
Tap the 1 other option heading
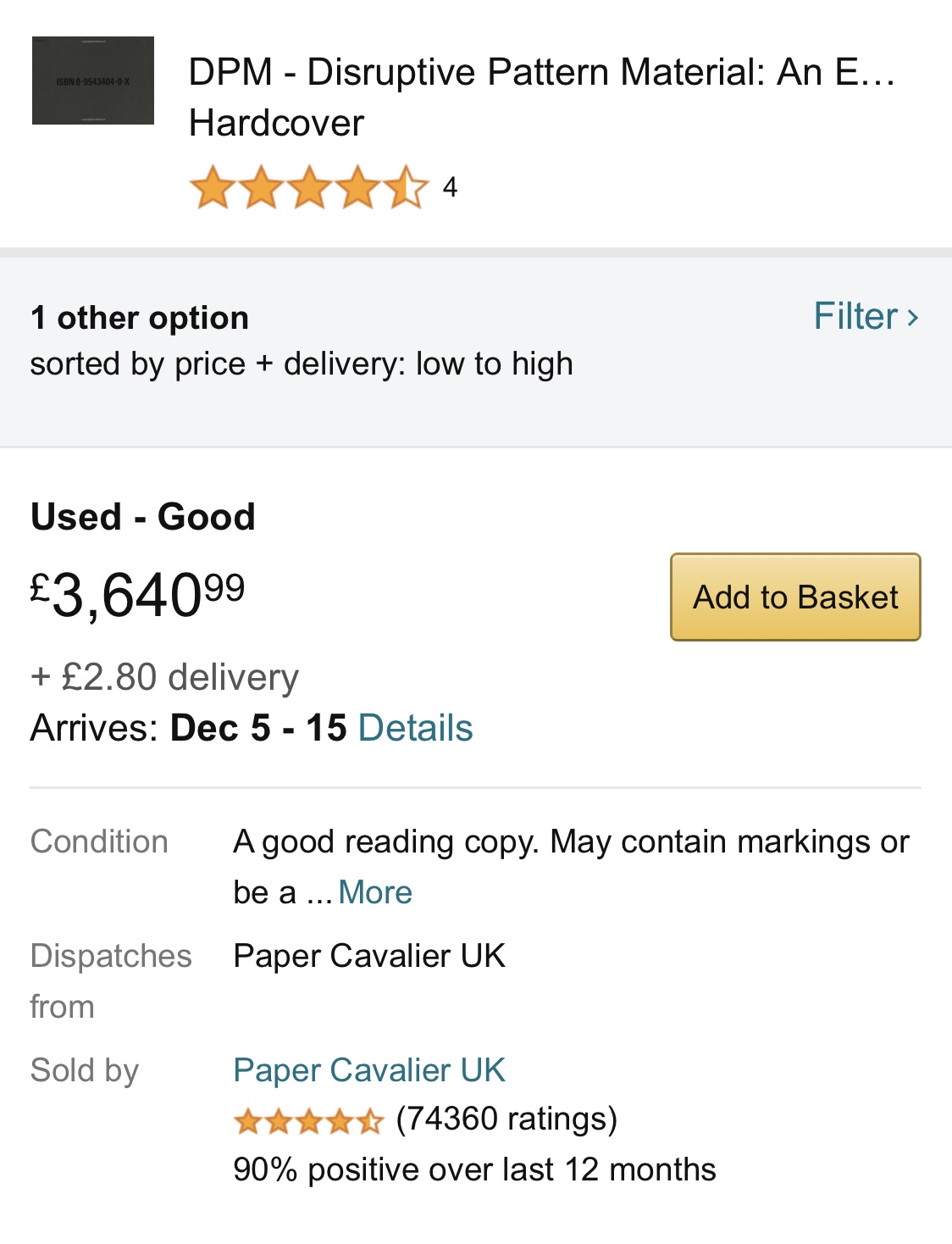tap(140, 318)
